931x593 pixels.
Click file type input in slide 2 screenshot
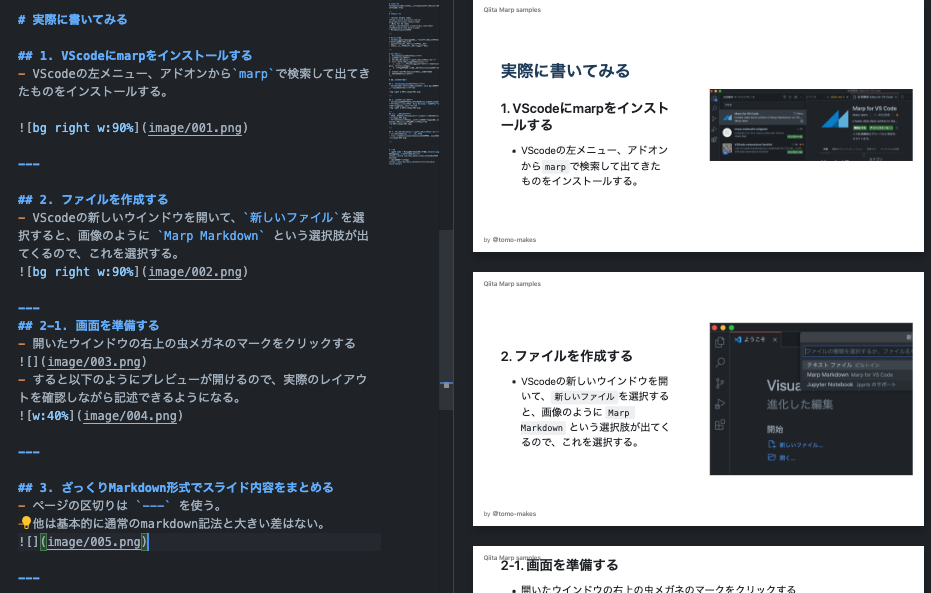pos(857,351)
